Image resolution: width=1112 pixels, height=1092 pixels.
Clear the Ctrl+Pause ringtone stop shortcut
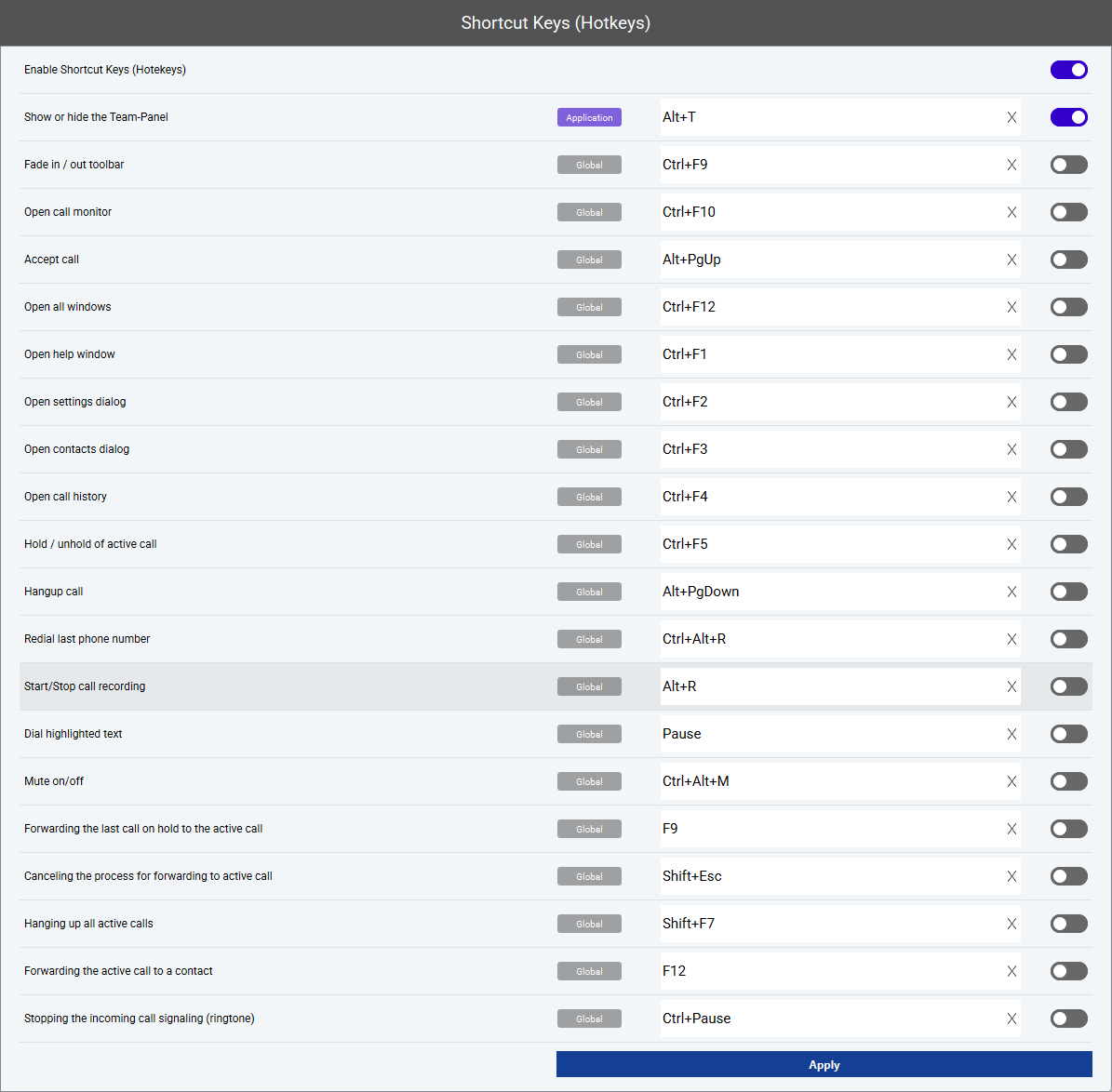click(x=1012, y=1019)
